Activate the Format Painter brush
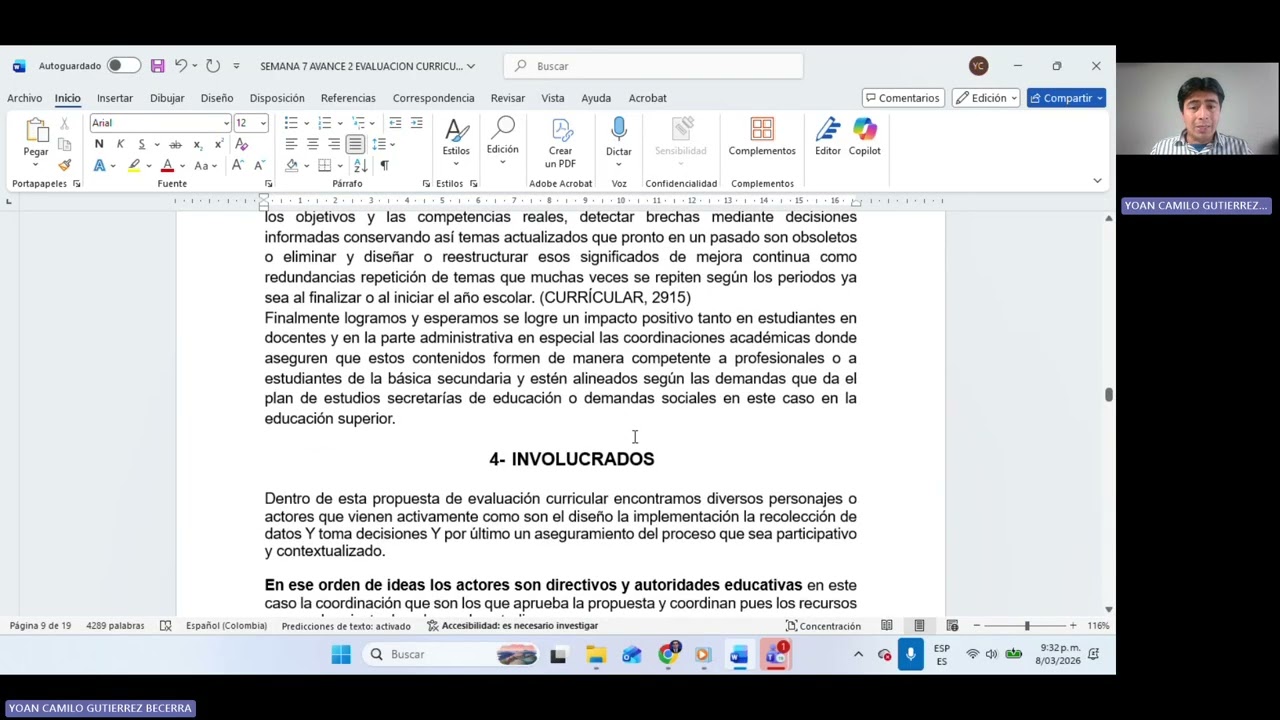 64,165
